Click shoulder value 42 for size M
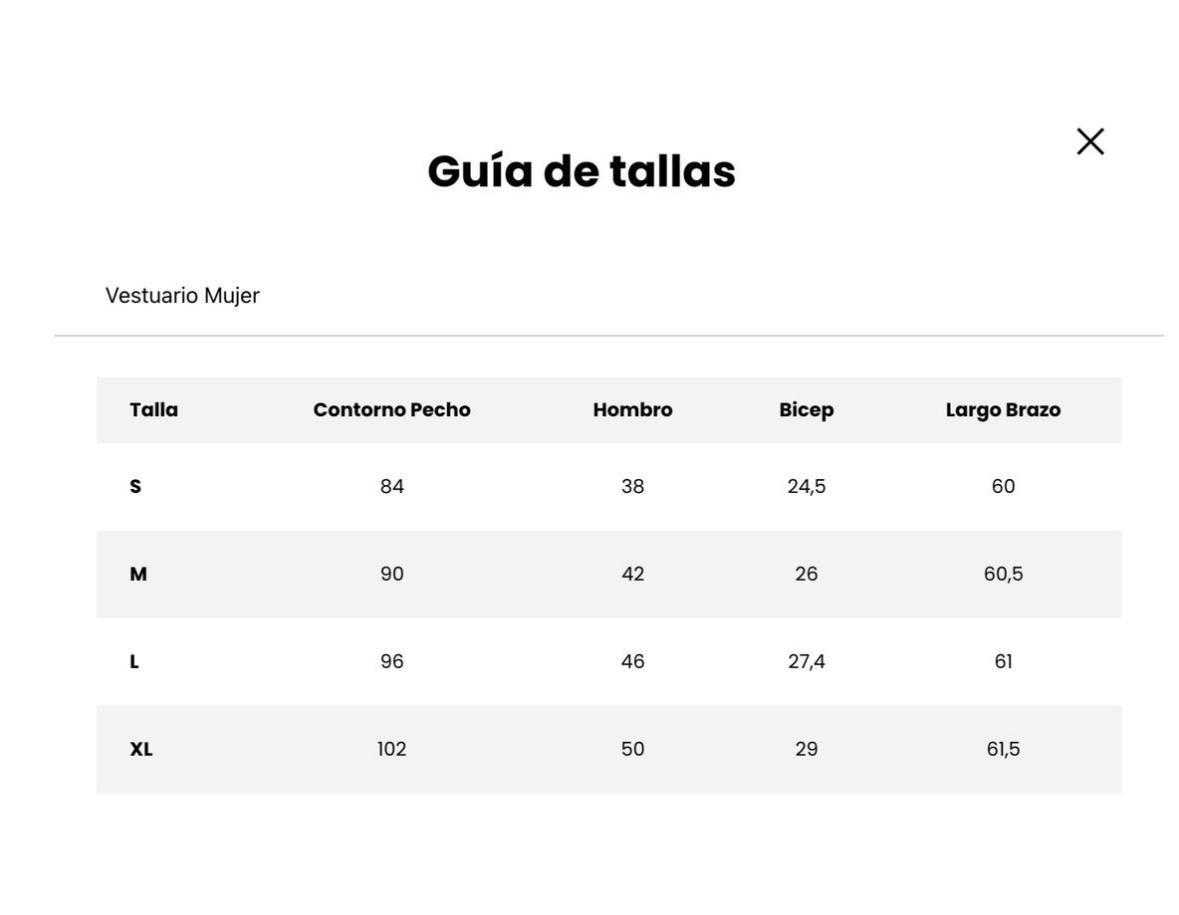Viewport: 1179px width, 915px height. pyautogui.click(x=632, y=574)
